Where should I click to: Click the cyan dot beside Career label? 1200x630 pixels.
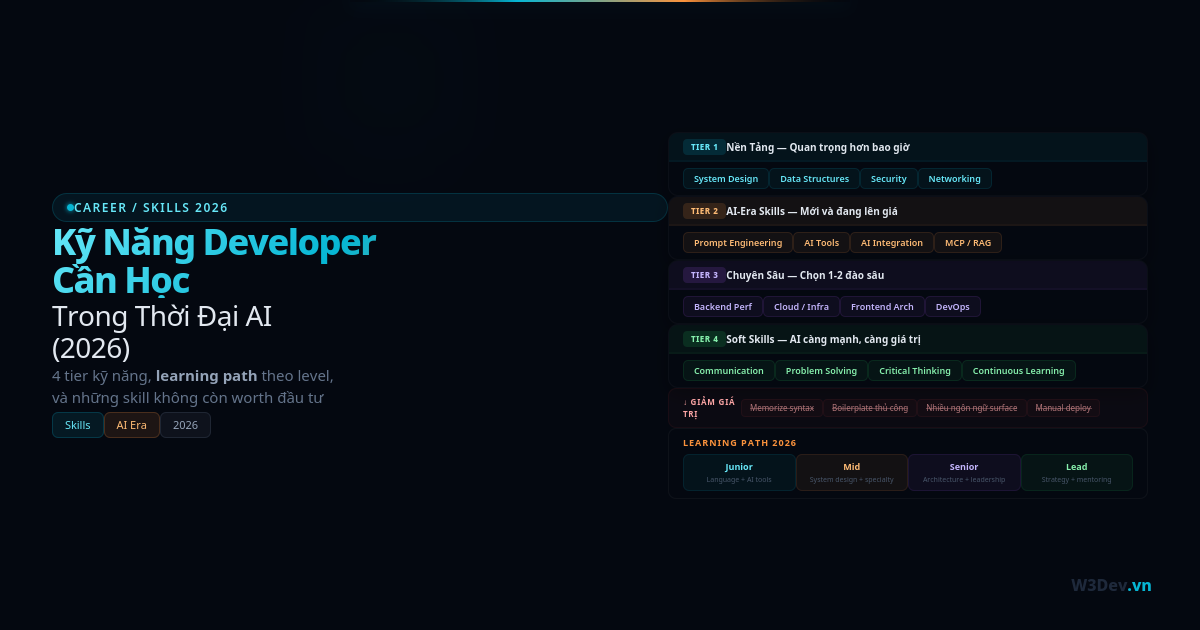tap(70, 208)
